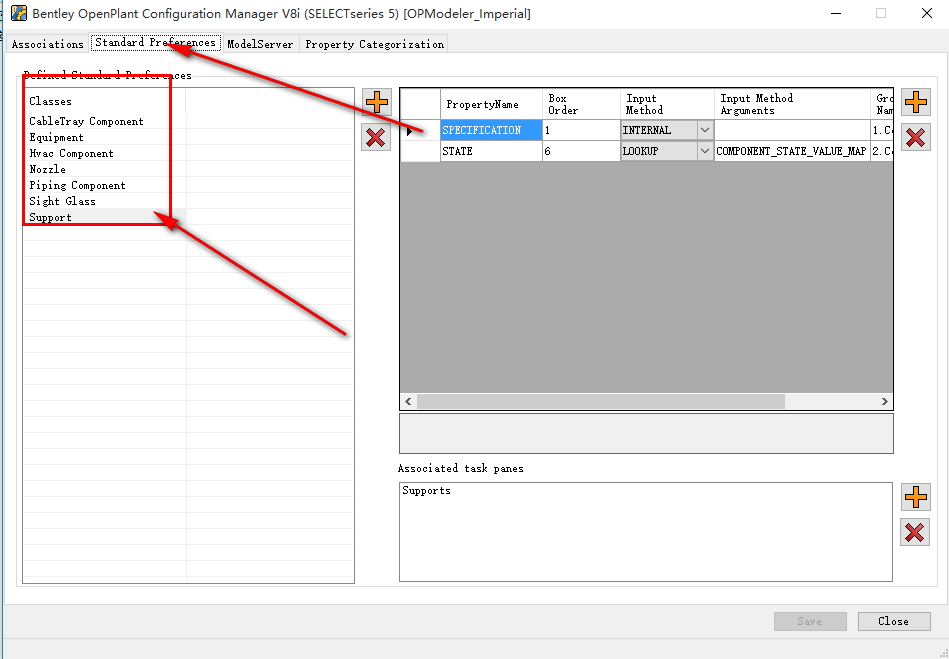Click the grid's horizontal scrollbar right arrow
Screen dimensions: 949x659
point(884,401)
